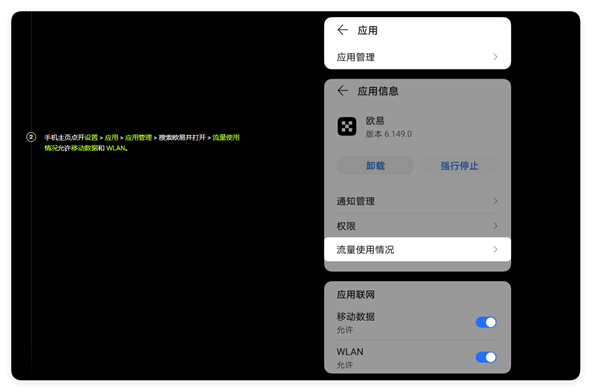This screenshot has width=591, height=391.
Task: Open 通知管理 settings
Action: 417,201
